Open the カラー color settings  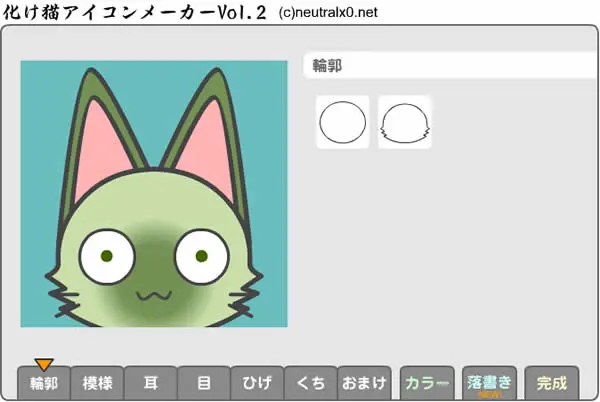[x=427, y=383]
